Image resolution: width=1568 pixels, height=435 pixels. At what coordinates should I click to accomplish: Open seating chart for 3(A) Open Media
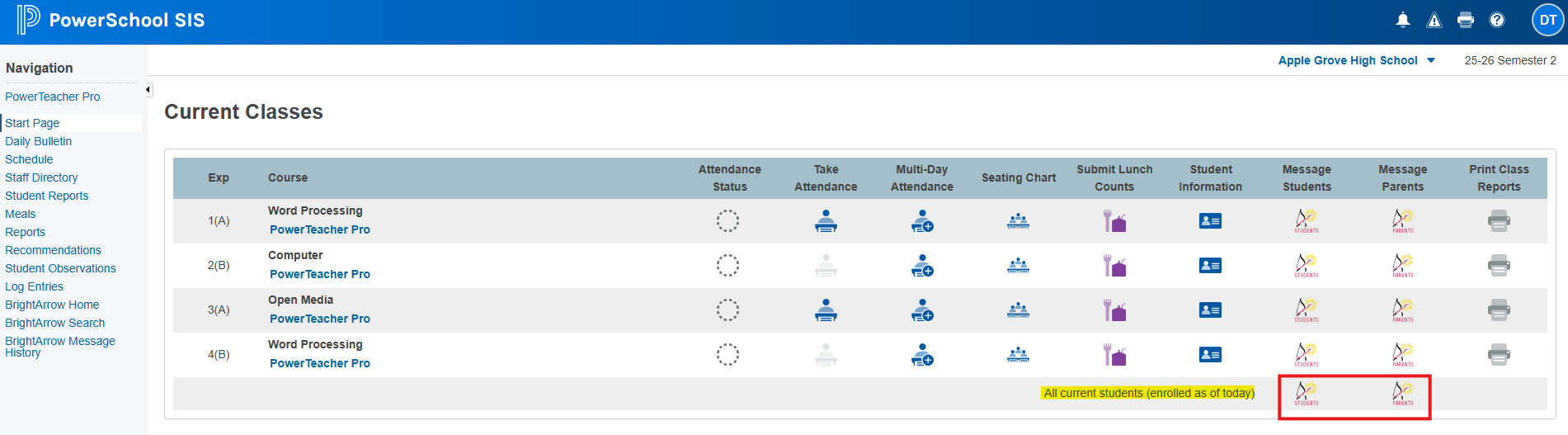tap(1018, 310)
